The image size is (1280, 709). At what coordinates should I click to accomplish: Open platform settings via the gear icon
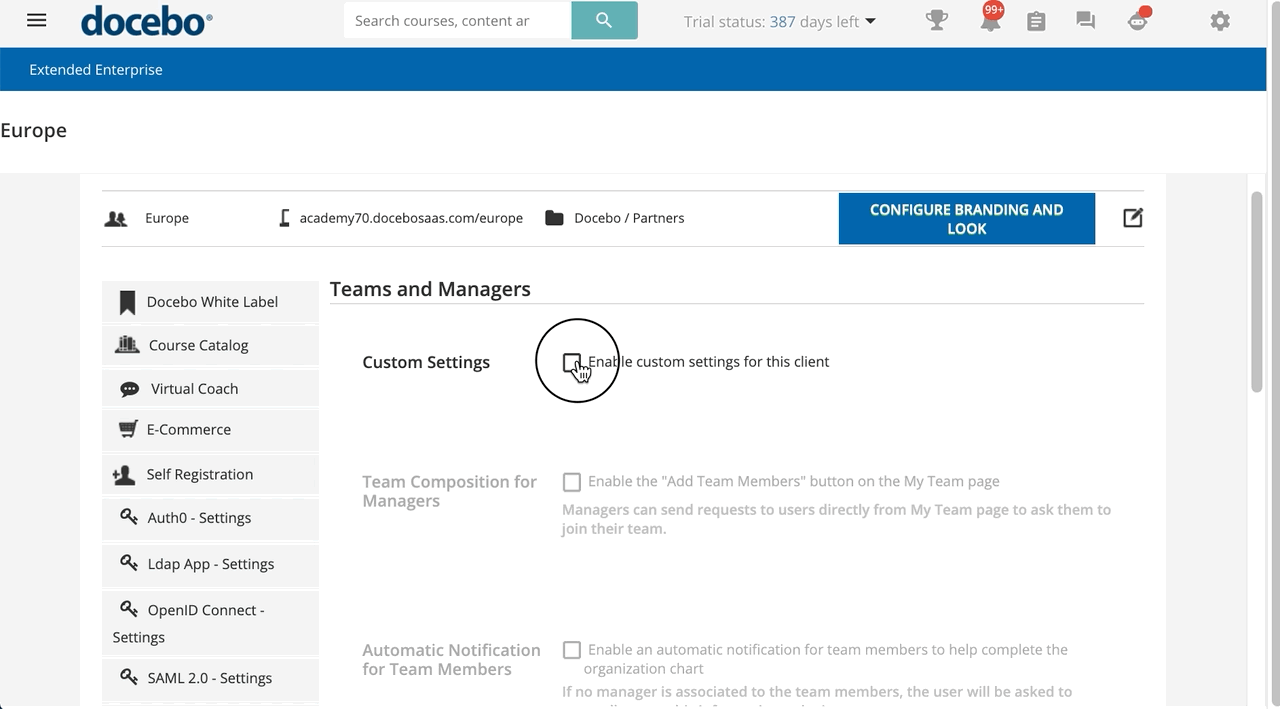[x=1220, y=20]
